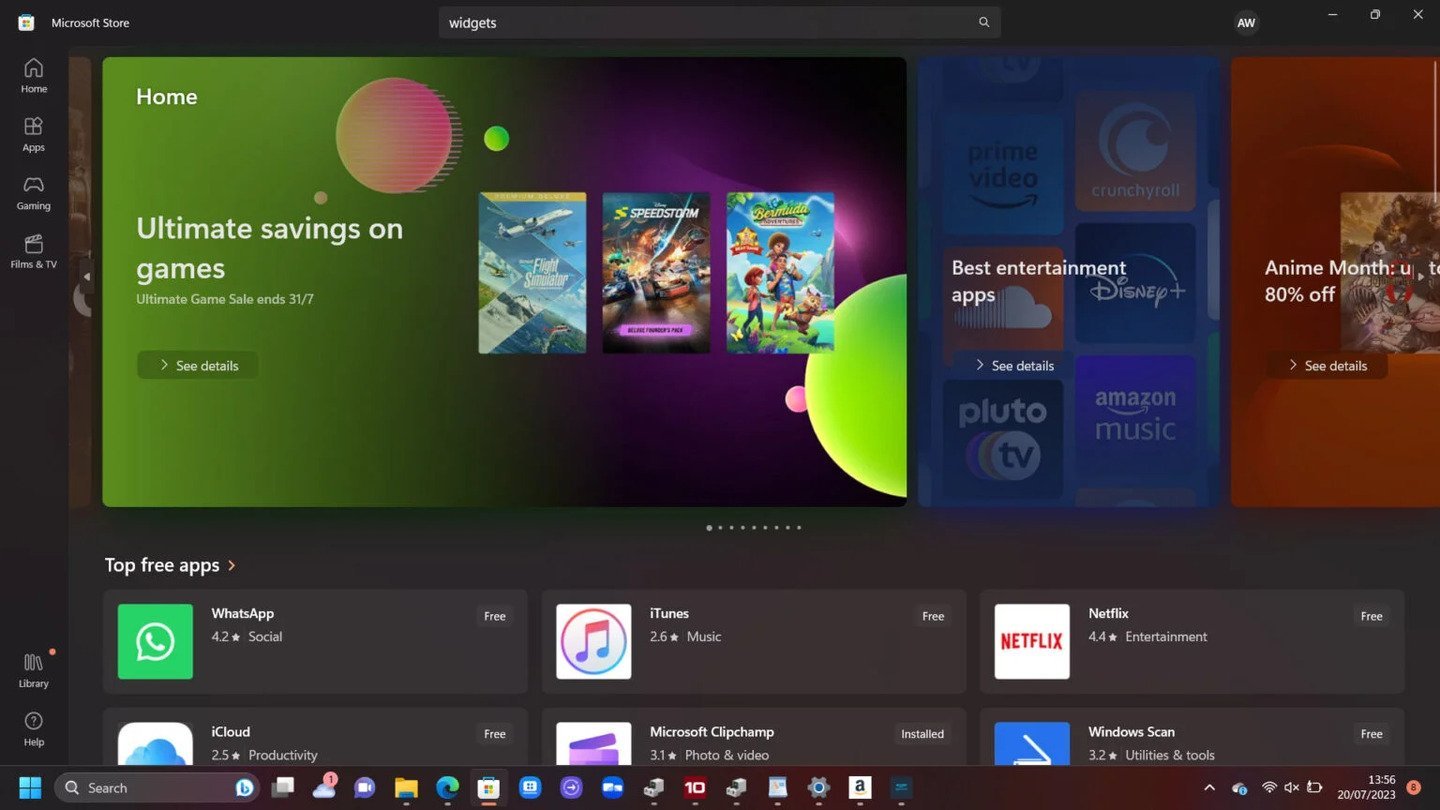Select the first carousel page dot

tap(709, 527)
